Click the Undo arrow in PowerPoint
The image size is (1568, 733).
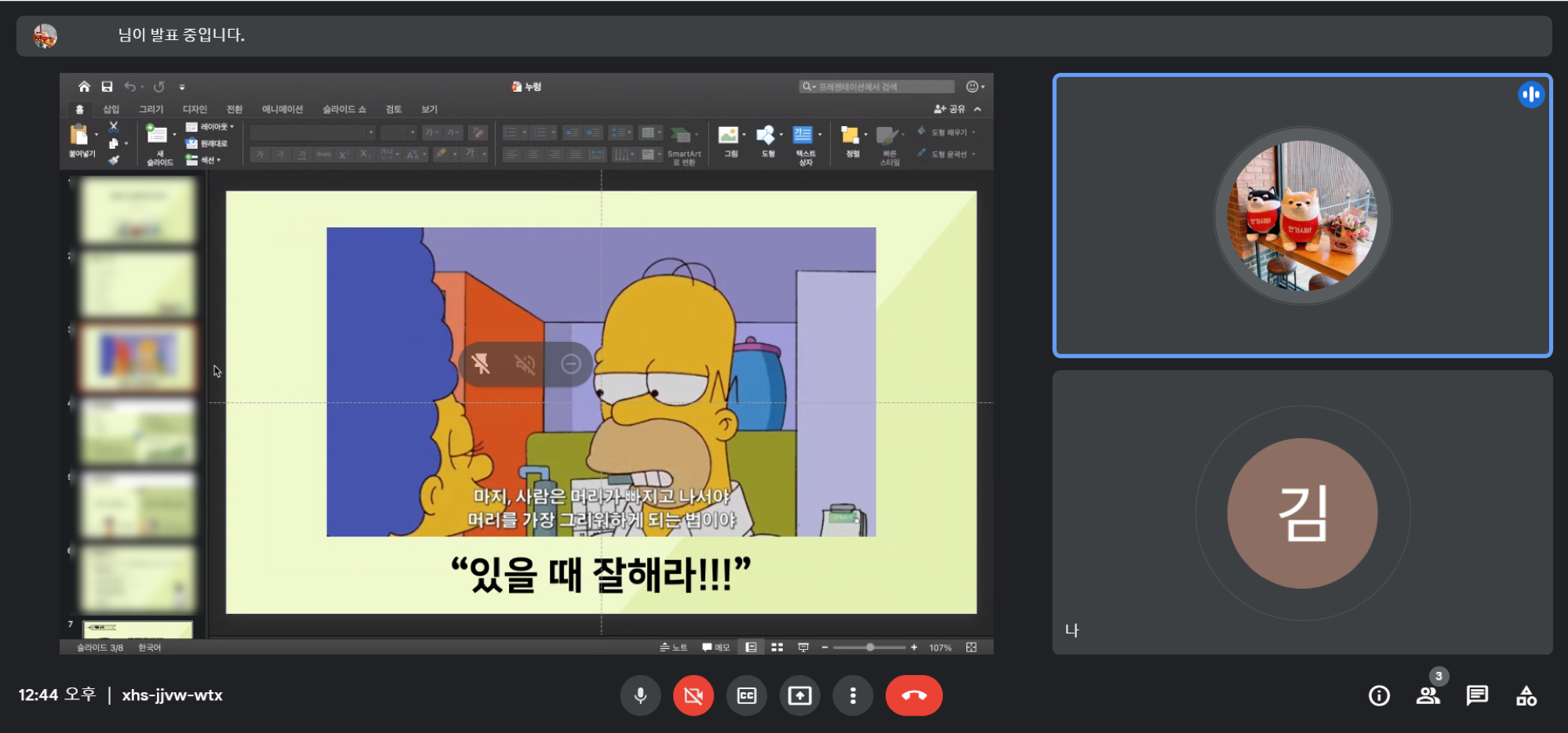coord(130,86)
